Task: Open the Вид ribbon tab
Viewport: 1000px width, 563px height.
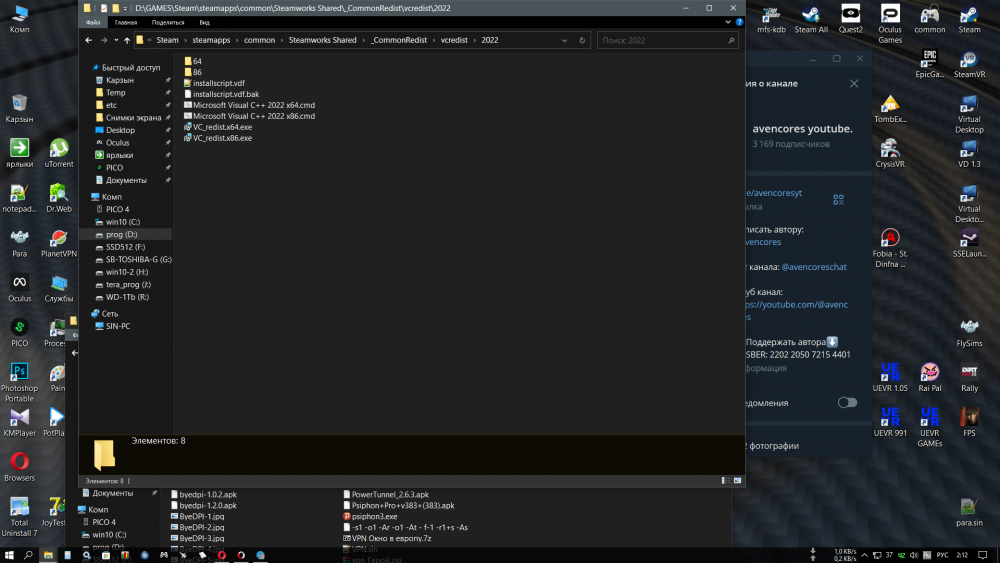Action: (204, 21)
